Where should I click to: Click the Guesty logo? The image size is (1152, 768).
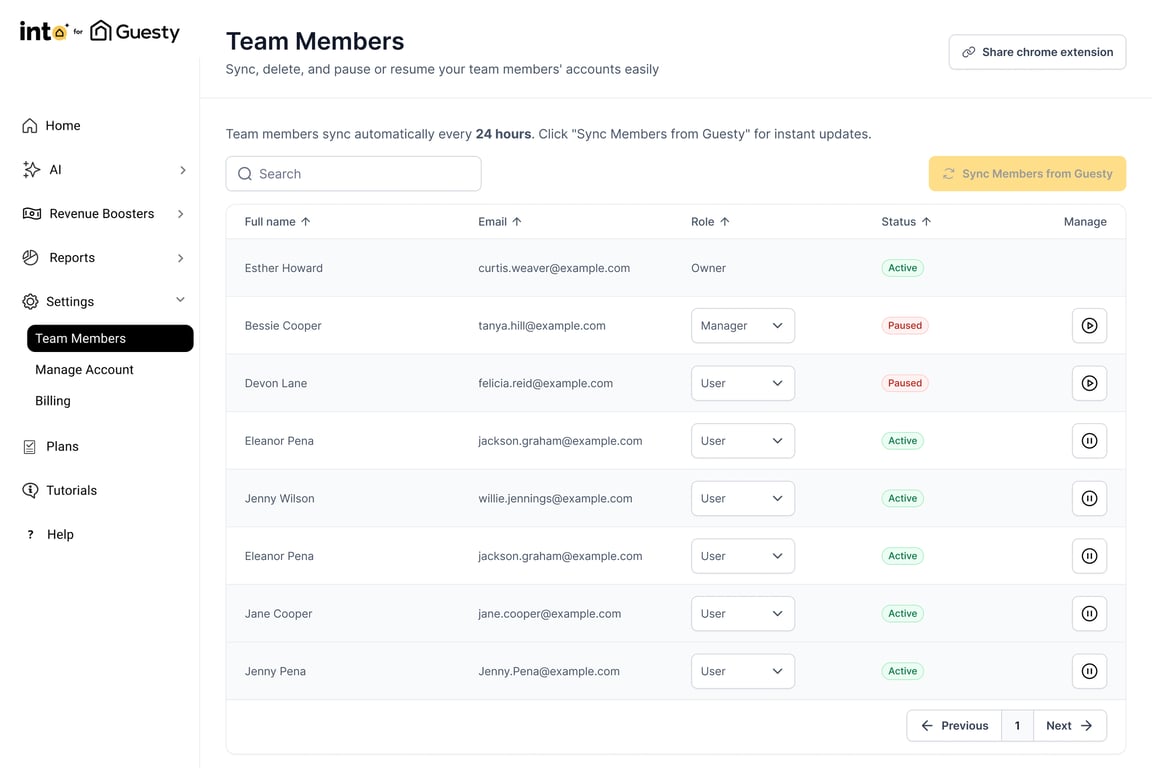[135, 31]
